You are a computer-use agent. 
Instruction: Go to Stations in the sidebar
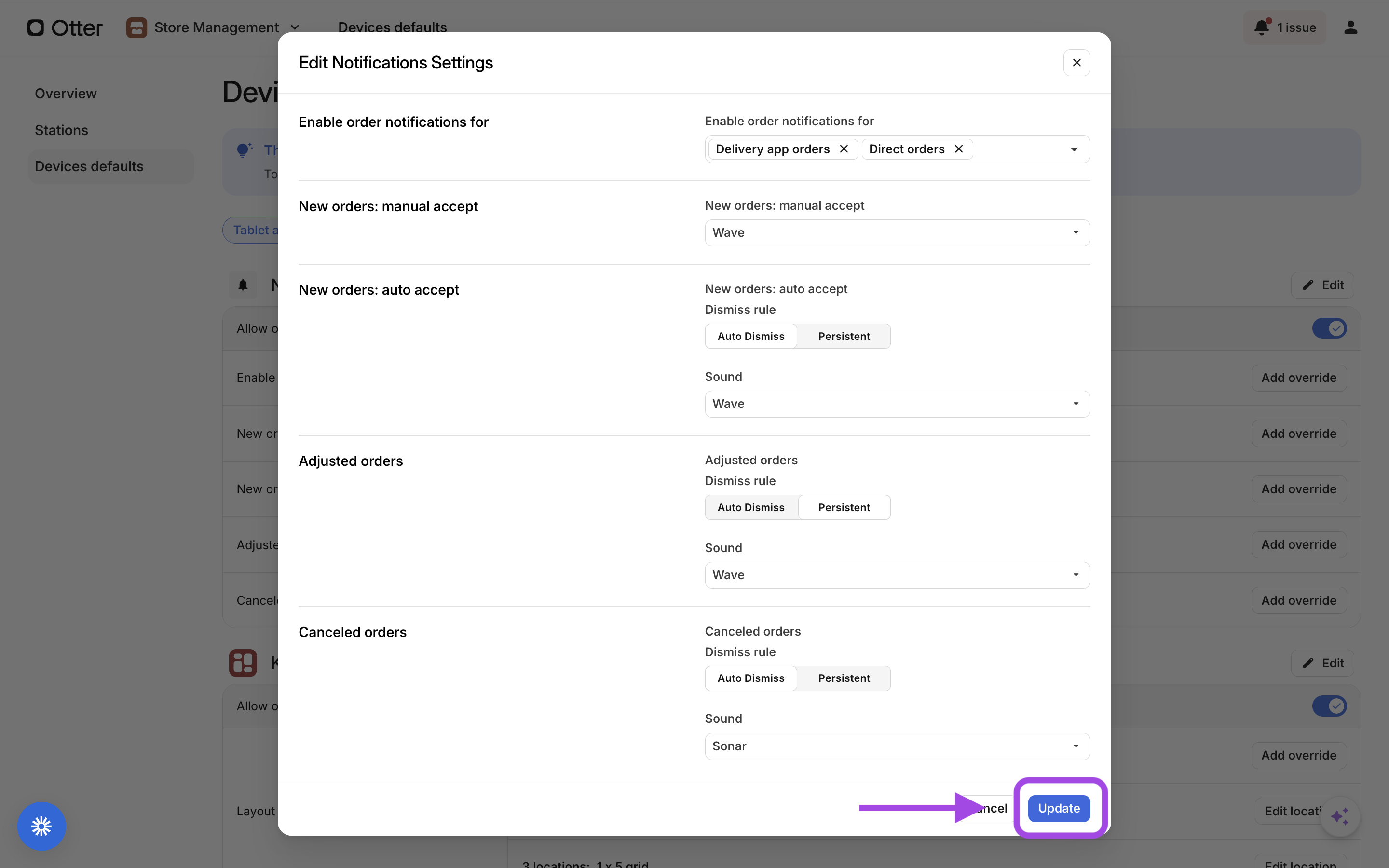[61, 130]
